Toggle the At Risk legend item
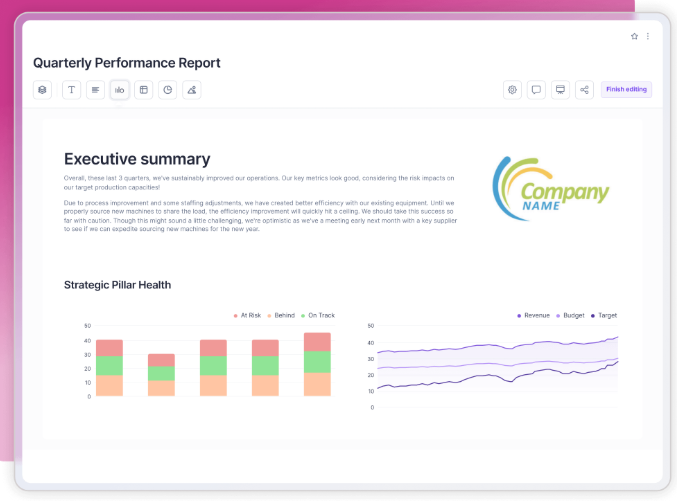Viewport: 677px width, 501px height. (x=247, y=315)
